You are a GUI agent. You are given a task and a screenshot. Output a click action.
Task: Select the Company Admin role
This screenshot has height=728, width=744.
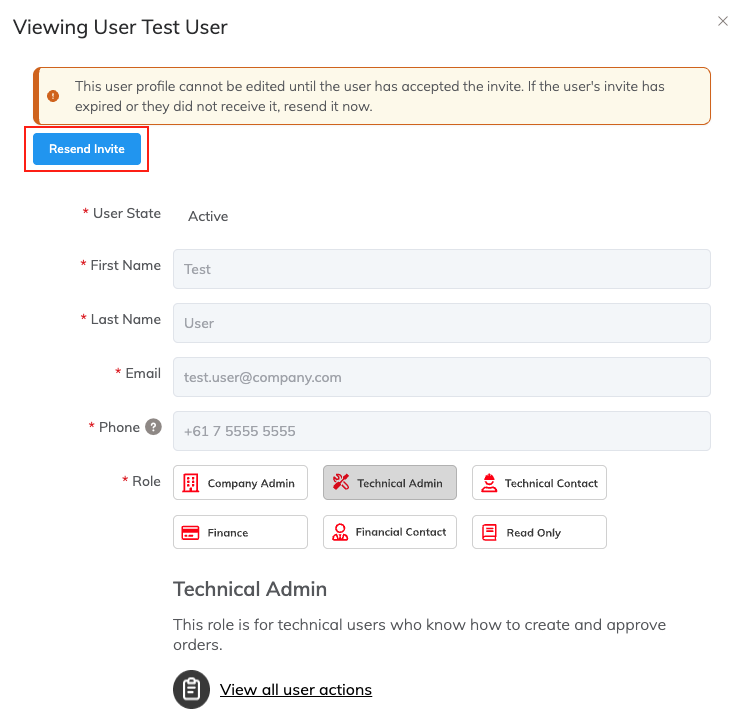(240, 483)
